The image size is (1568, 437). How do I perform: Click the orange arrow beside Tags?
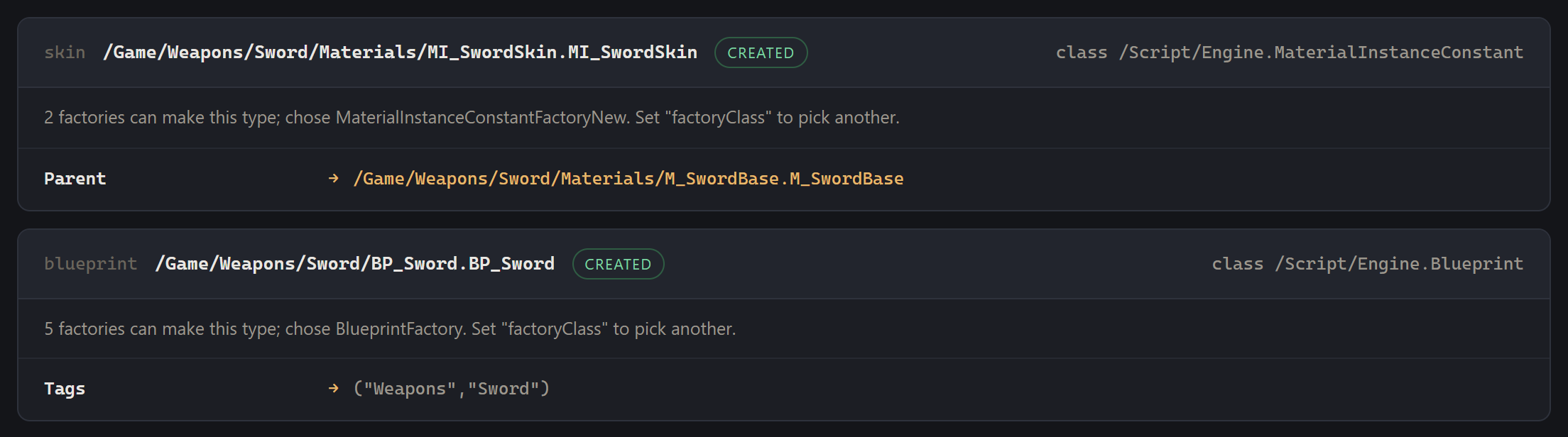333,389
